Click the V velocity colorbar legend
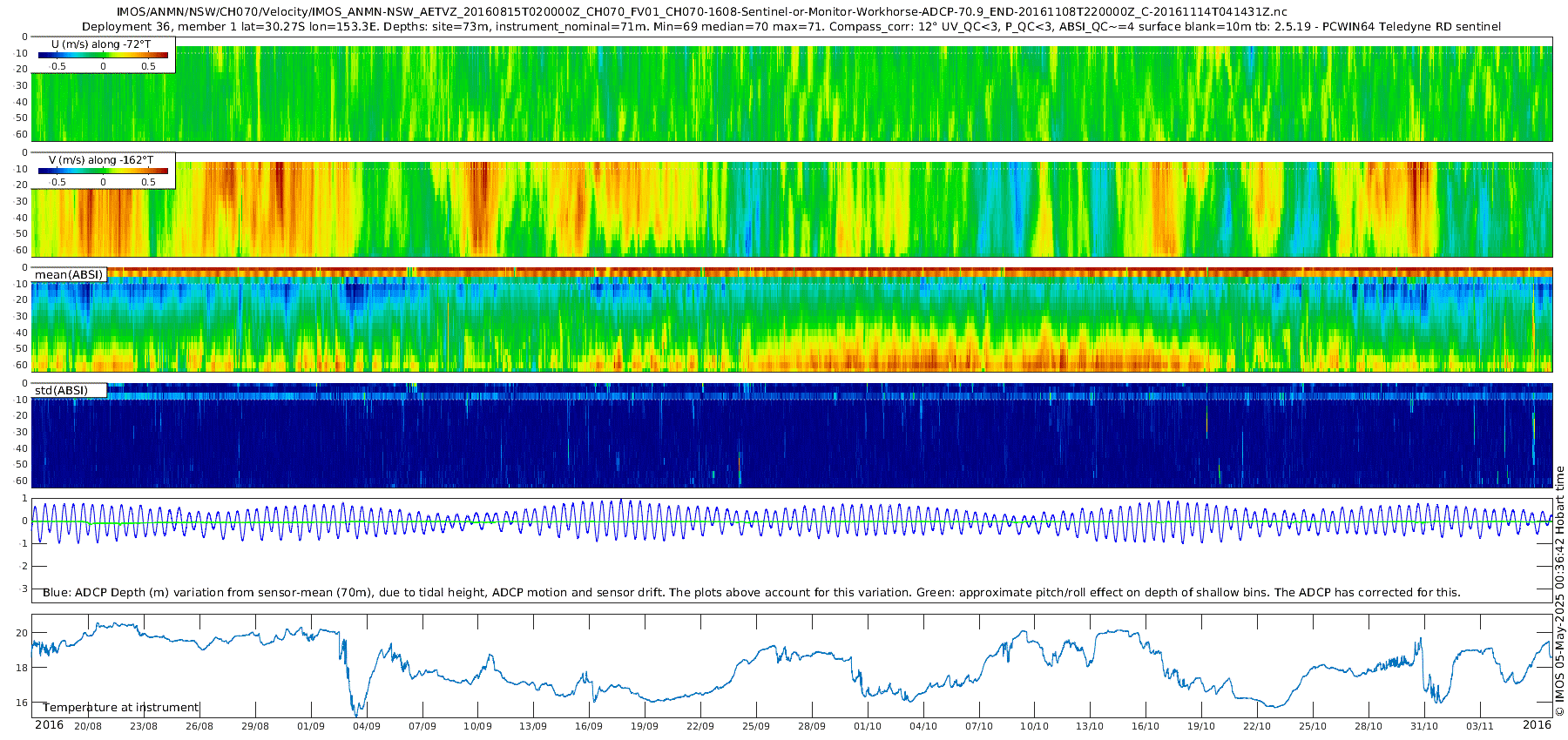Screen dimensions: 1568x740 (103, 171)
